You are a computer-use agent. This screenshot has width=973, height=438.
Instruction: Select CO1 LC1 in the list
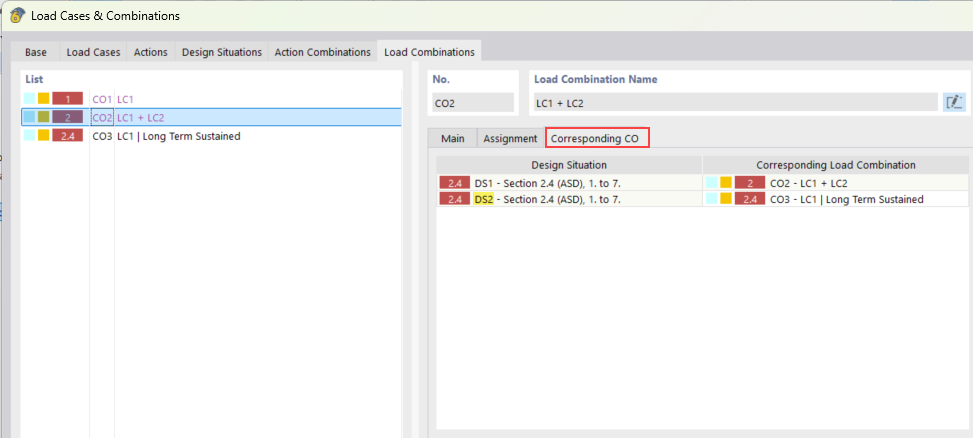point(211,99)
